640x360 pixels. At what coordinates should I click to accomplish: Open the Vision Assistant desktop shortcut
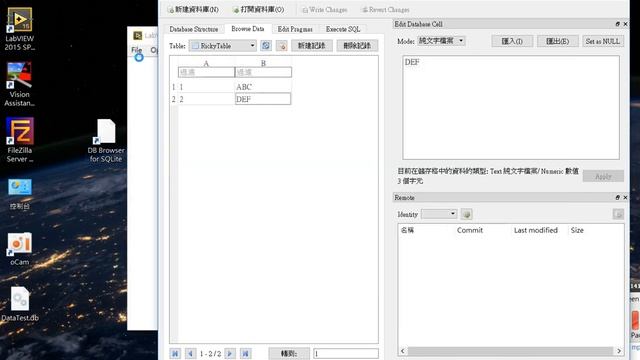click(19, 84)
